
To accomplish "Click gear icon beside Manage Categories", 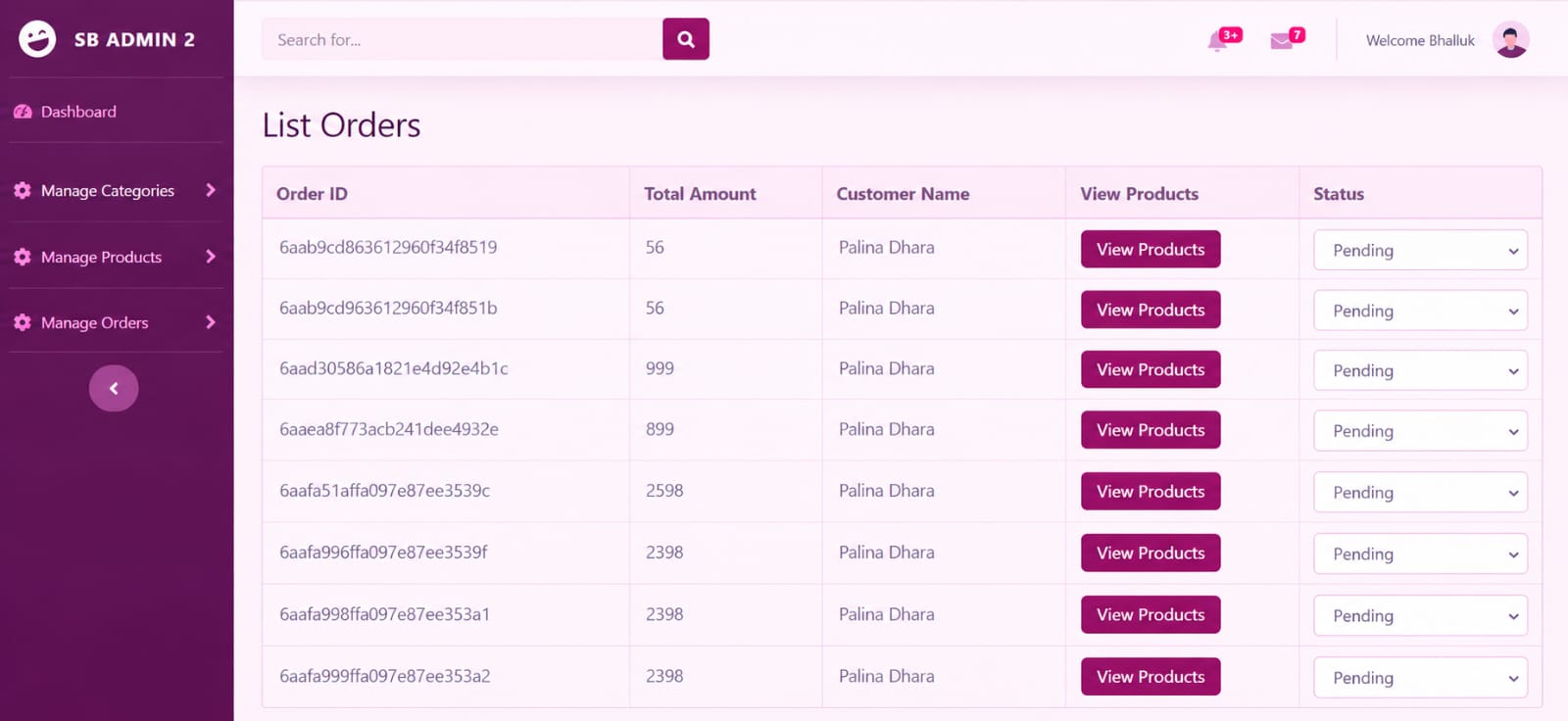I will (x=23, y=190).
